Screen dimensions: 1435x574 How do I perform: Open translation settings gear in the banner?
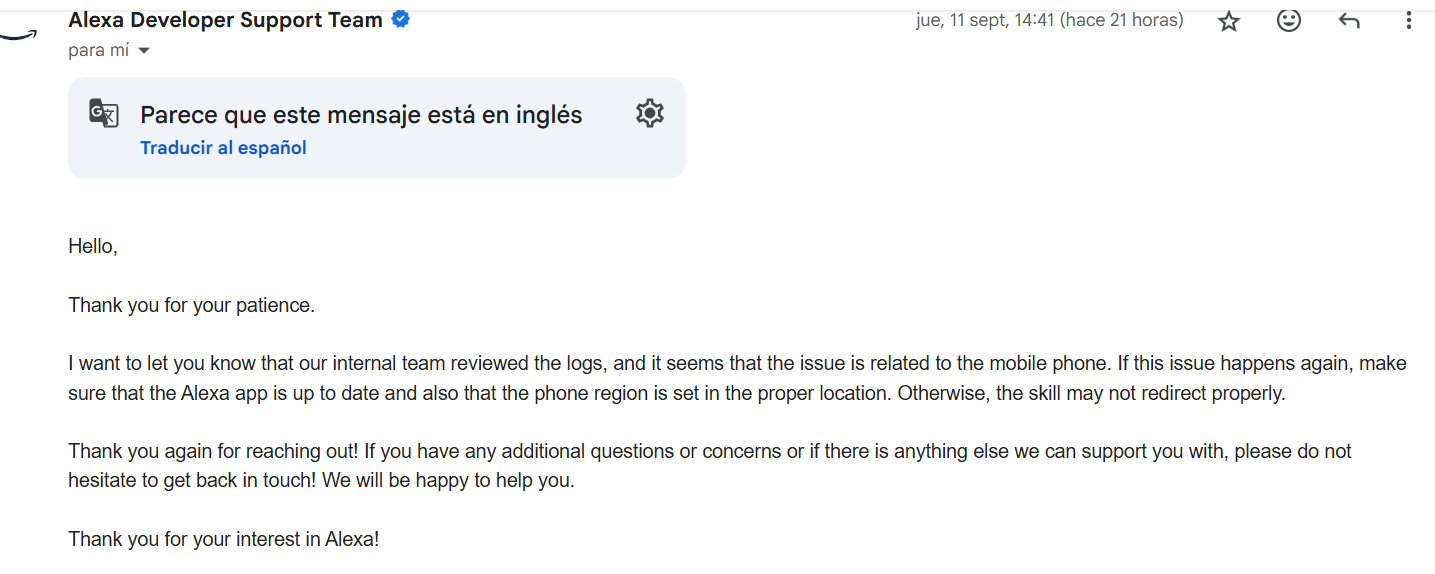[x=650, y=114]
